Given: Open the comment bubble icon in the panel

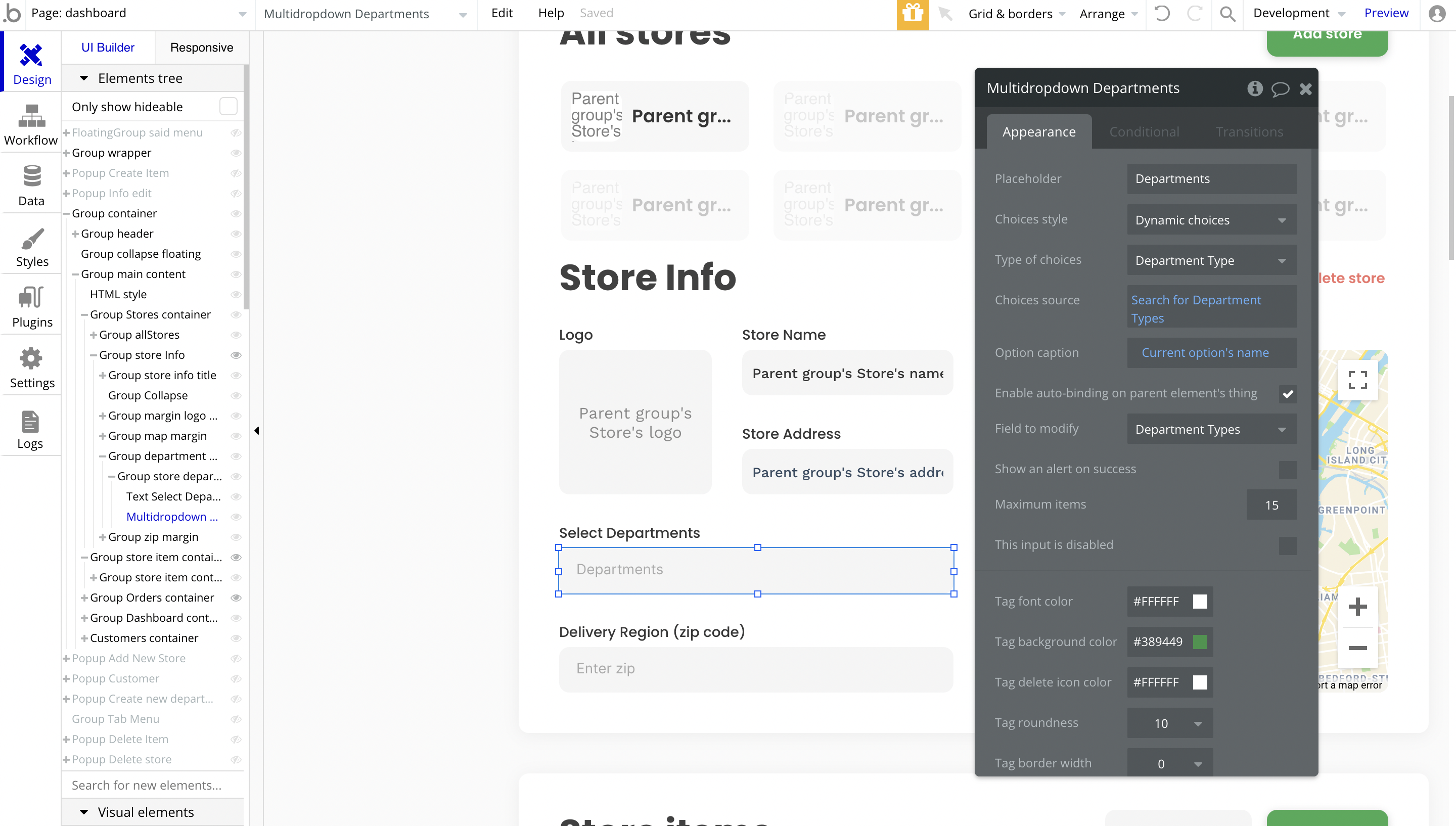Looking at the screenshot, I should [1280, 88].
